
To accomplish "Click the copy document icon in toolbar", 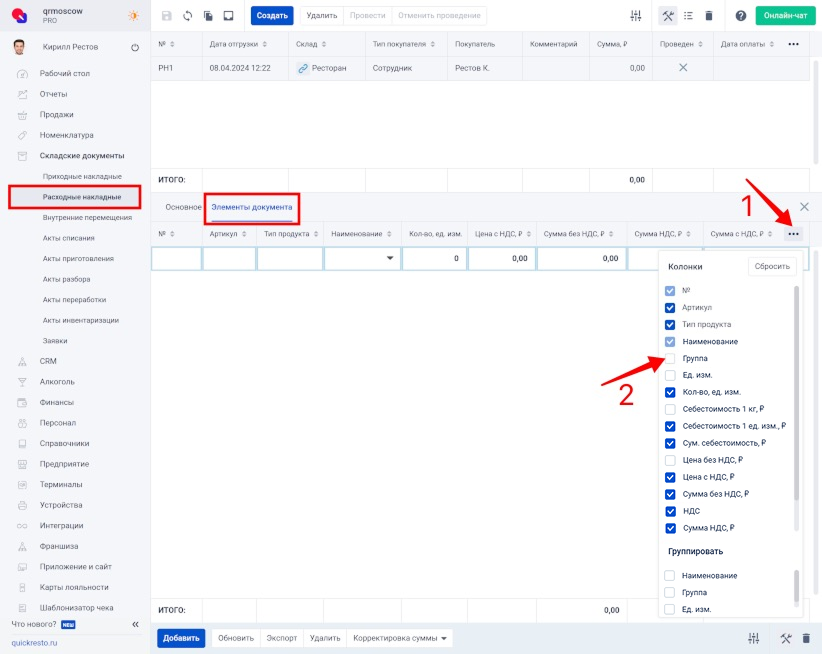I will [208, 16].
